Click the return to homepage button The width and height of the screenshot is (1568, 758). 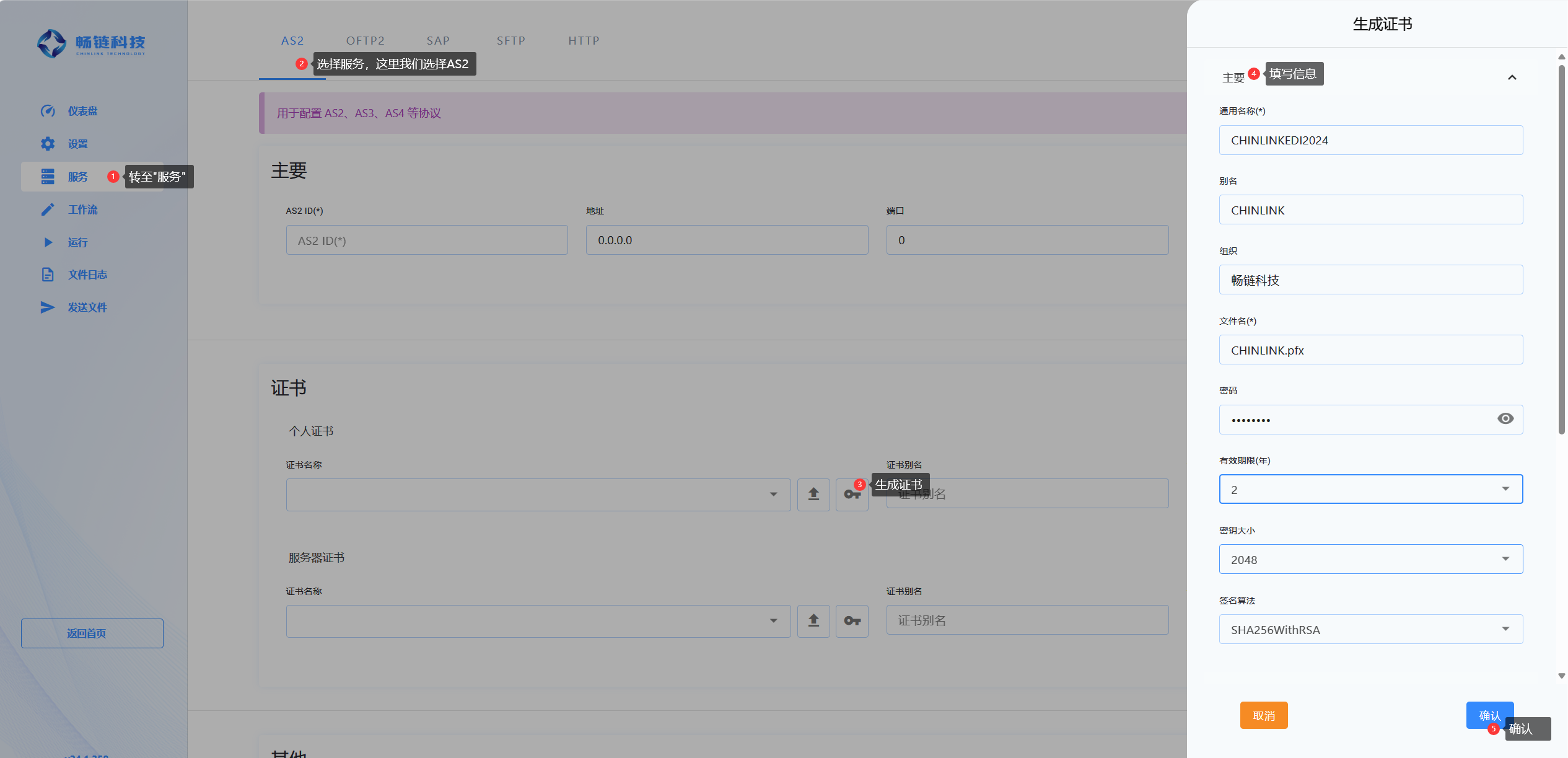point(92,633)
